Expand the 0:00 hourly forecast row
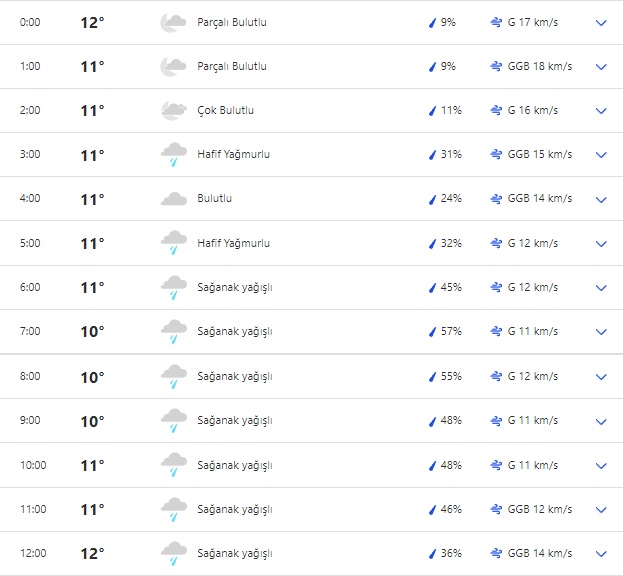This screenshot has height=576, width=623. (601, 22)
